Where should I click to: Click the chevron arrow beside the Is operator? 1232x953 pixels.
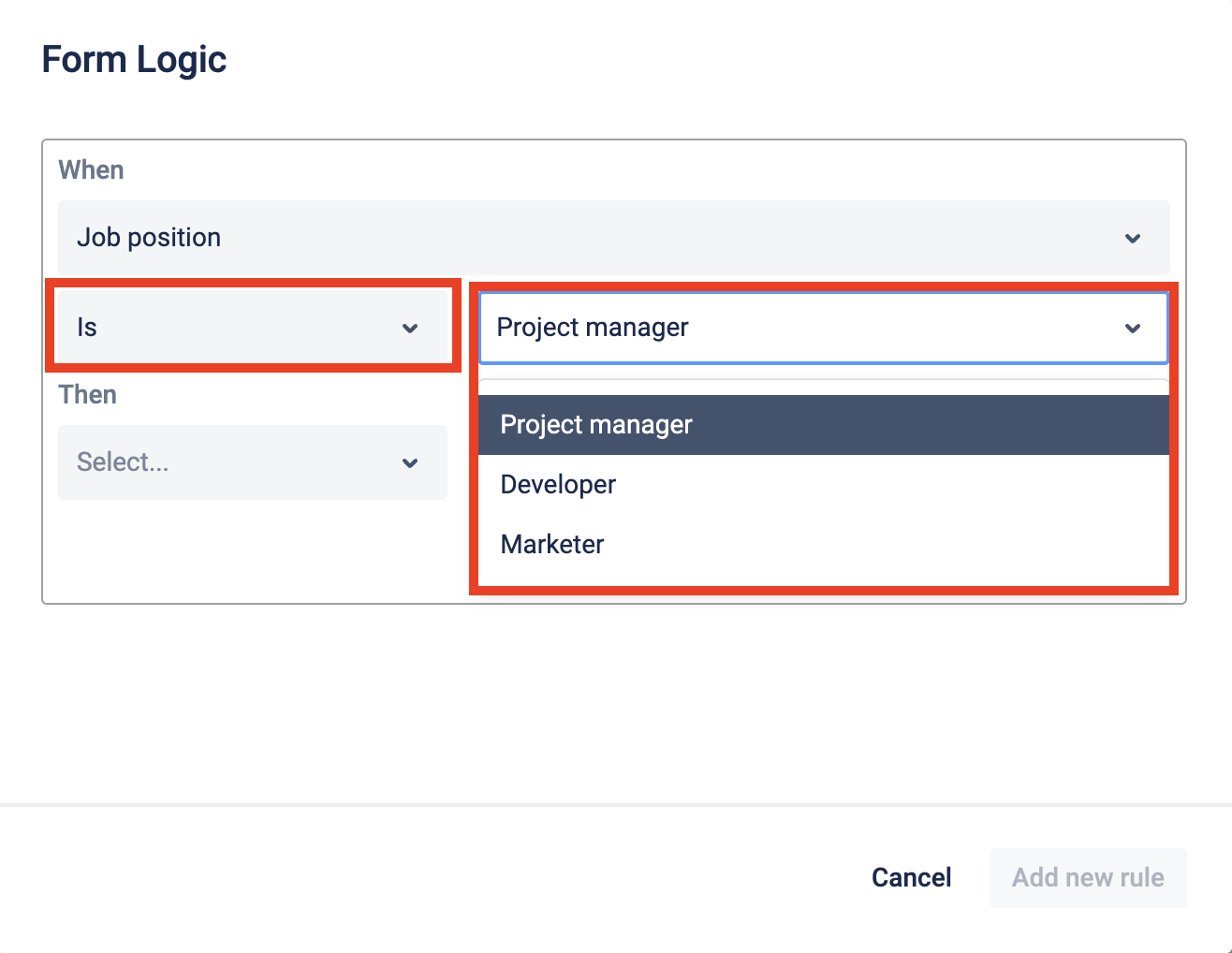point(409,329)
